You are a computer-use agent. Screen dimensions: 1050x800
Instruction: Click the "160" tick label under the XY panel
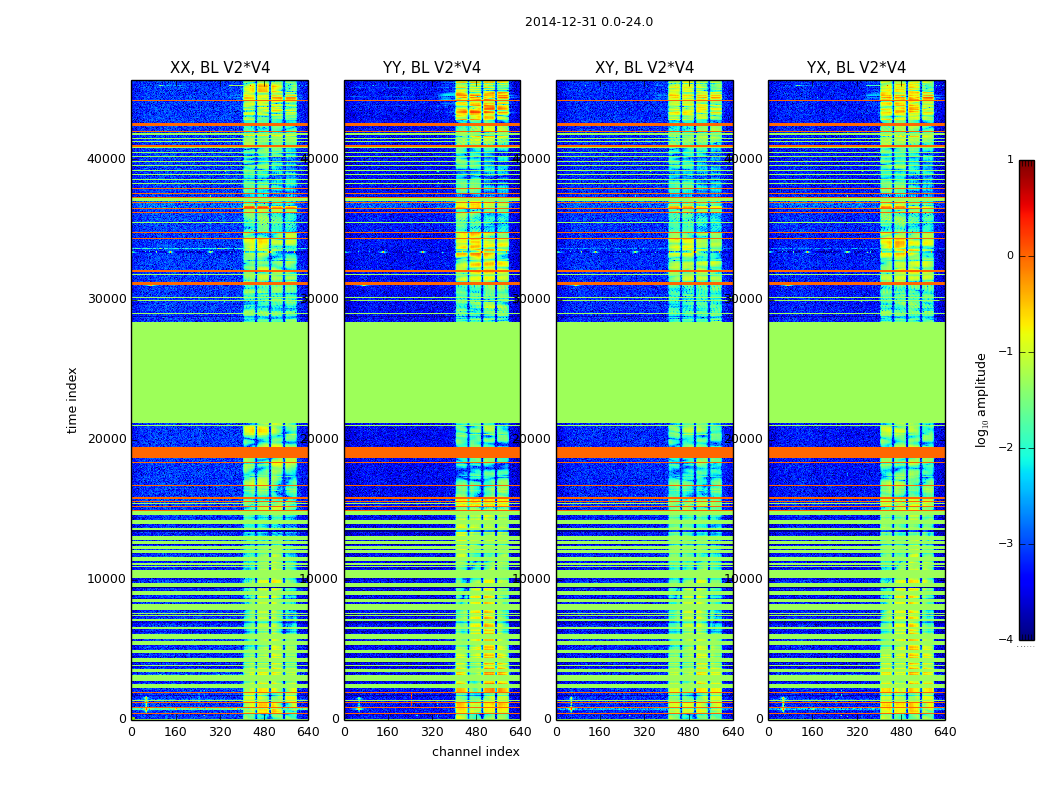[x=600, y=732]
